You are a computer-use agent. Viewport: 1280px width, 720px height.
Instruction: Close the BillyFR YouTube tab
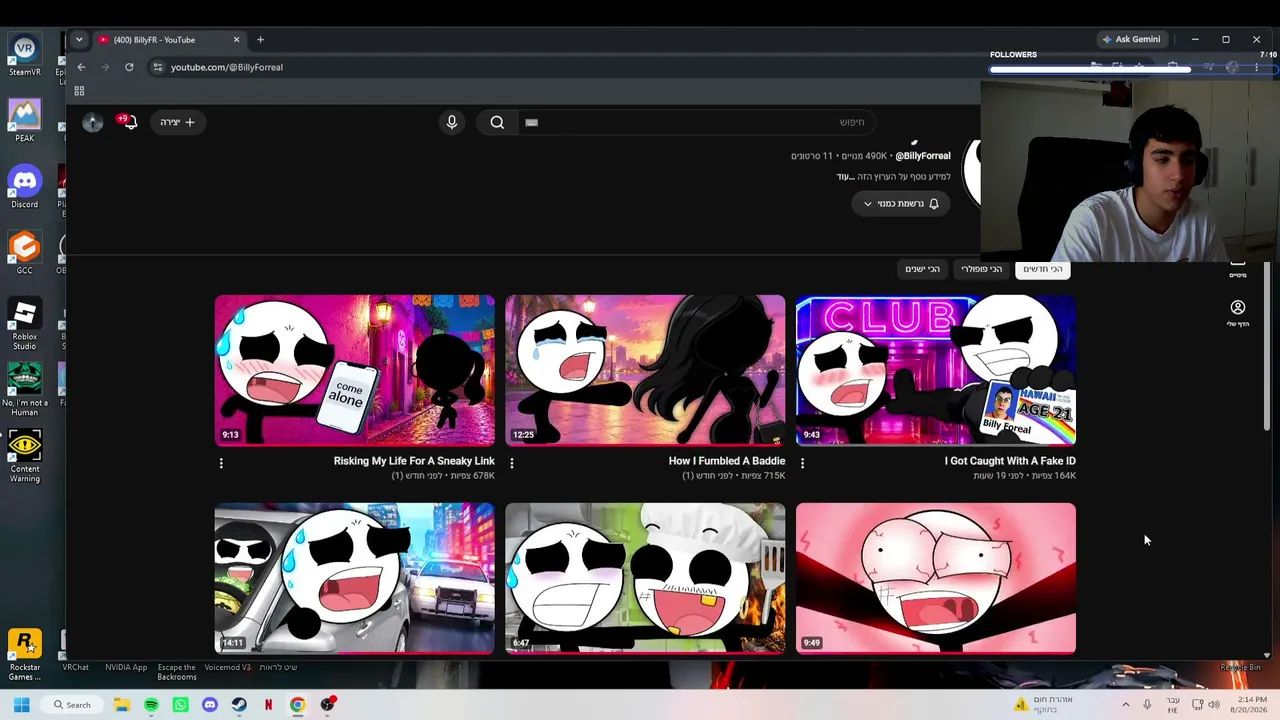(237, 40)
